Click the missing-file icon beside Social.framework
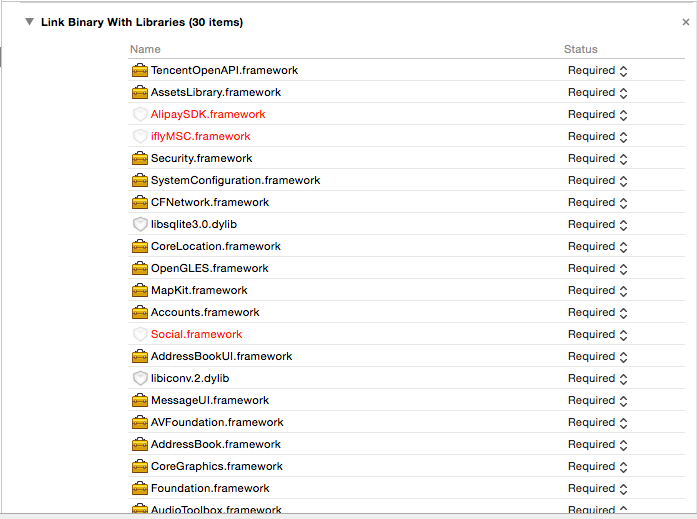Screen dimensions: 697x519 140,334
